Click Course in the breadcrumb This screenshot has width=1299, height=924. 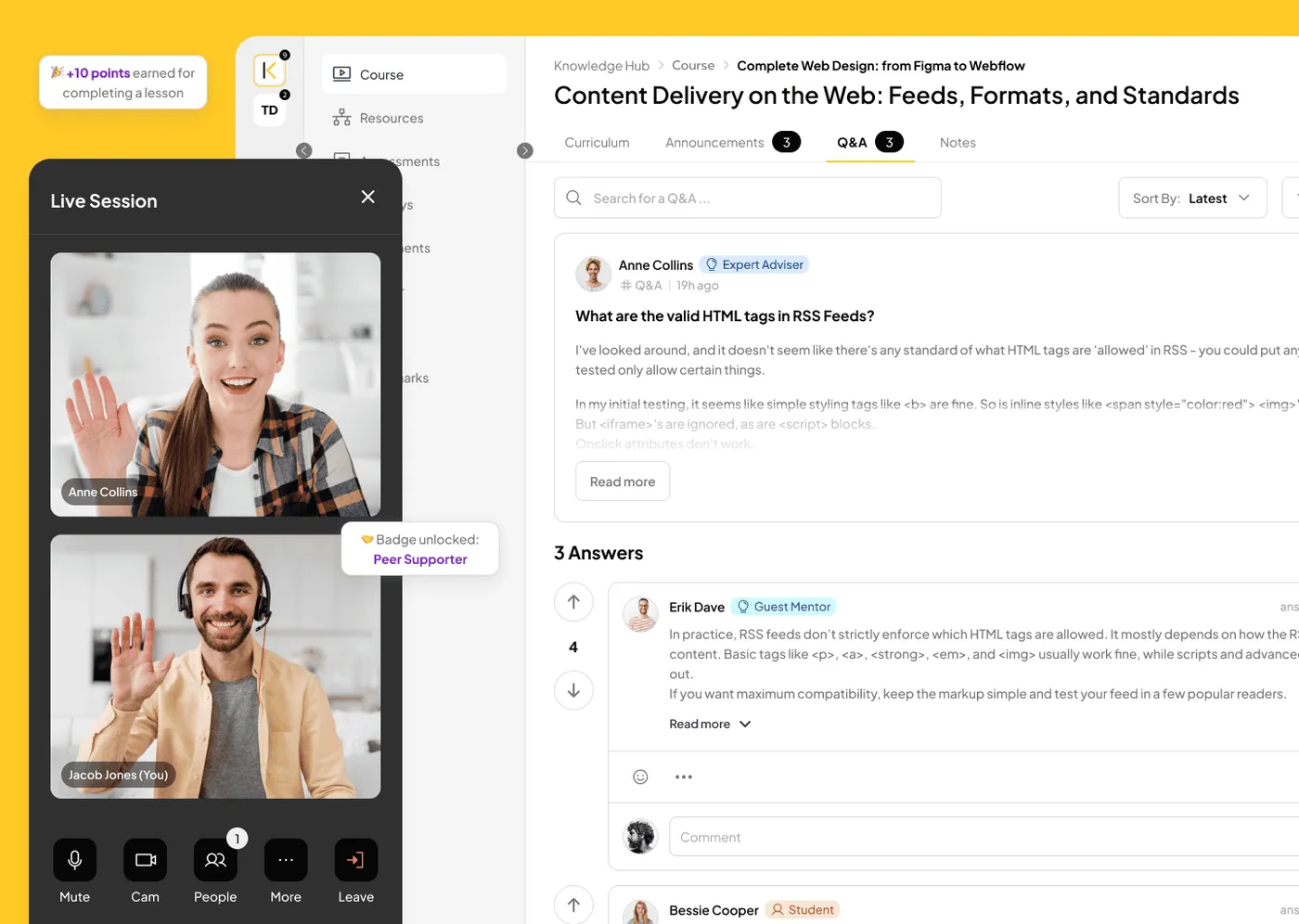point(693,66)
